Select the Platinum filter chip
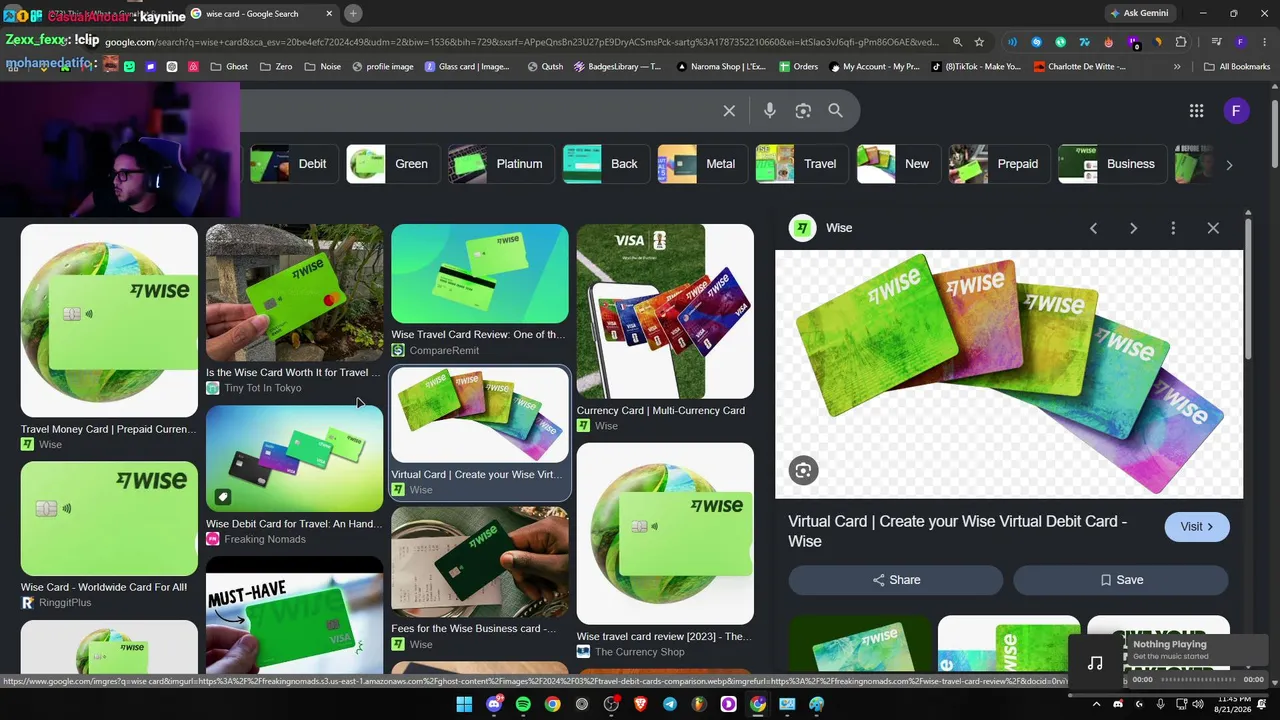The image size is (1280, 720). [x=499, y=164]
